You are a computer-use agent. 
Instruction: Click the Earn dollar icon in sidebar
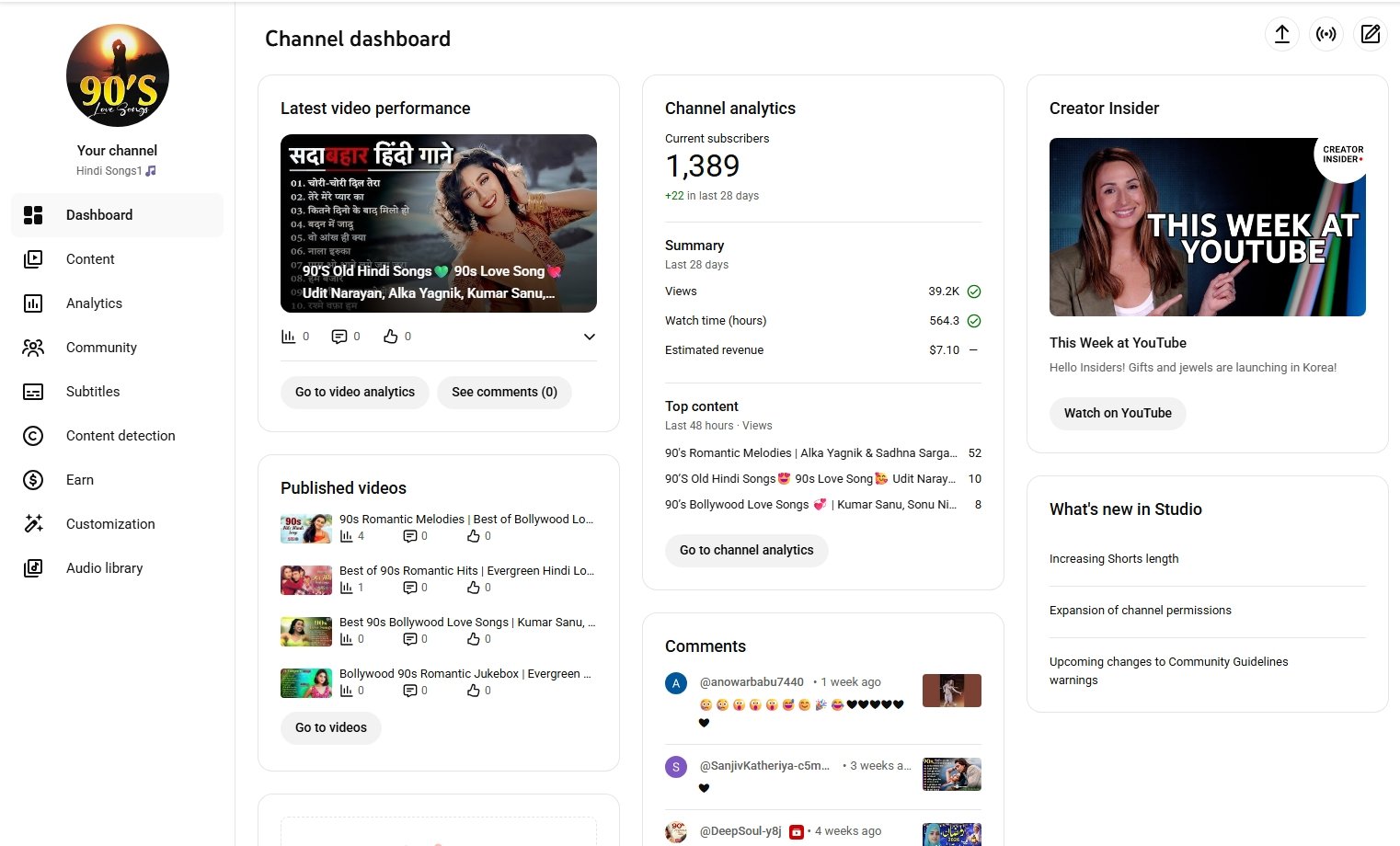[33, 480]
